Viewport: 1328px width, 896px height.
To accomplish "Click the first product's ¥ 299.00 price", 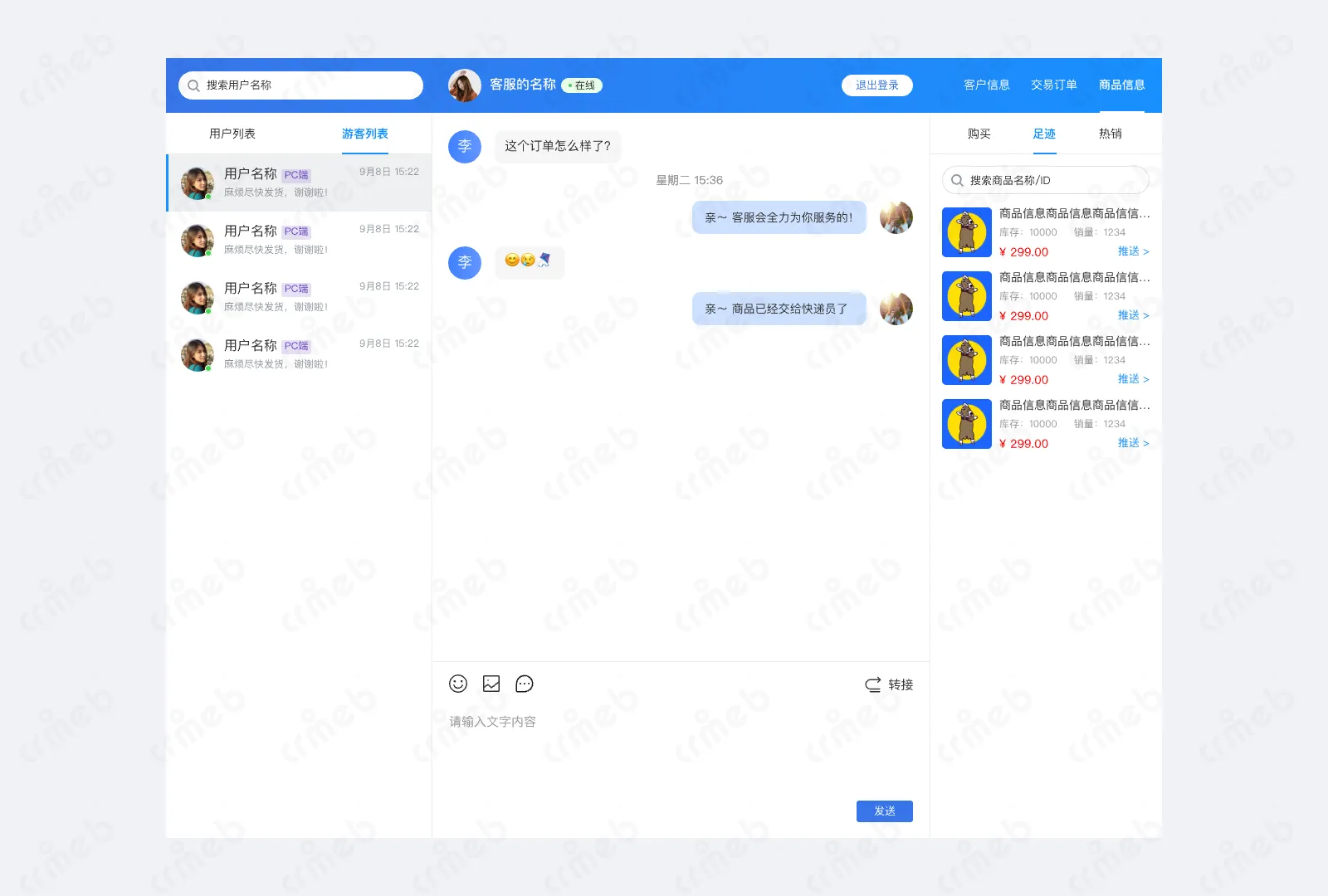I will [1023, 252].
